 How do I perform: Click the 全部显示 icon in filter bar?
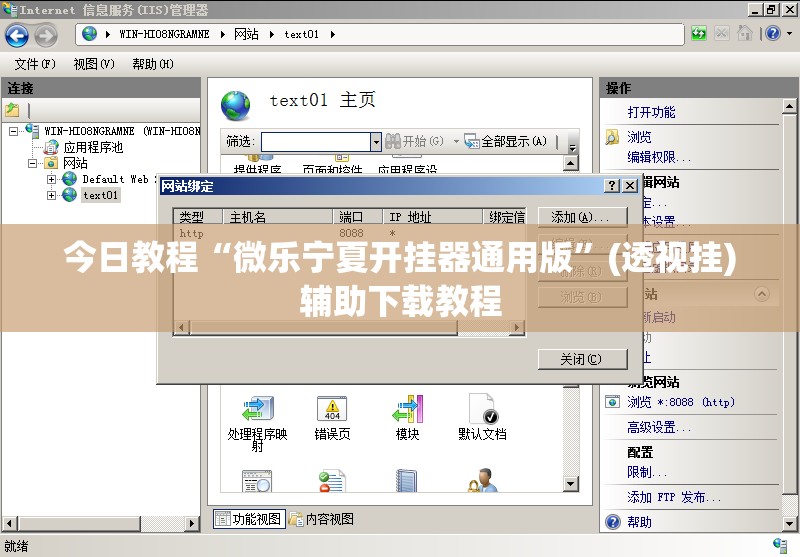[471, 141]
